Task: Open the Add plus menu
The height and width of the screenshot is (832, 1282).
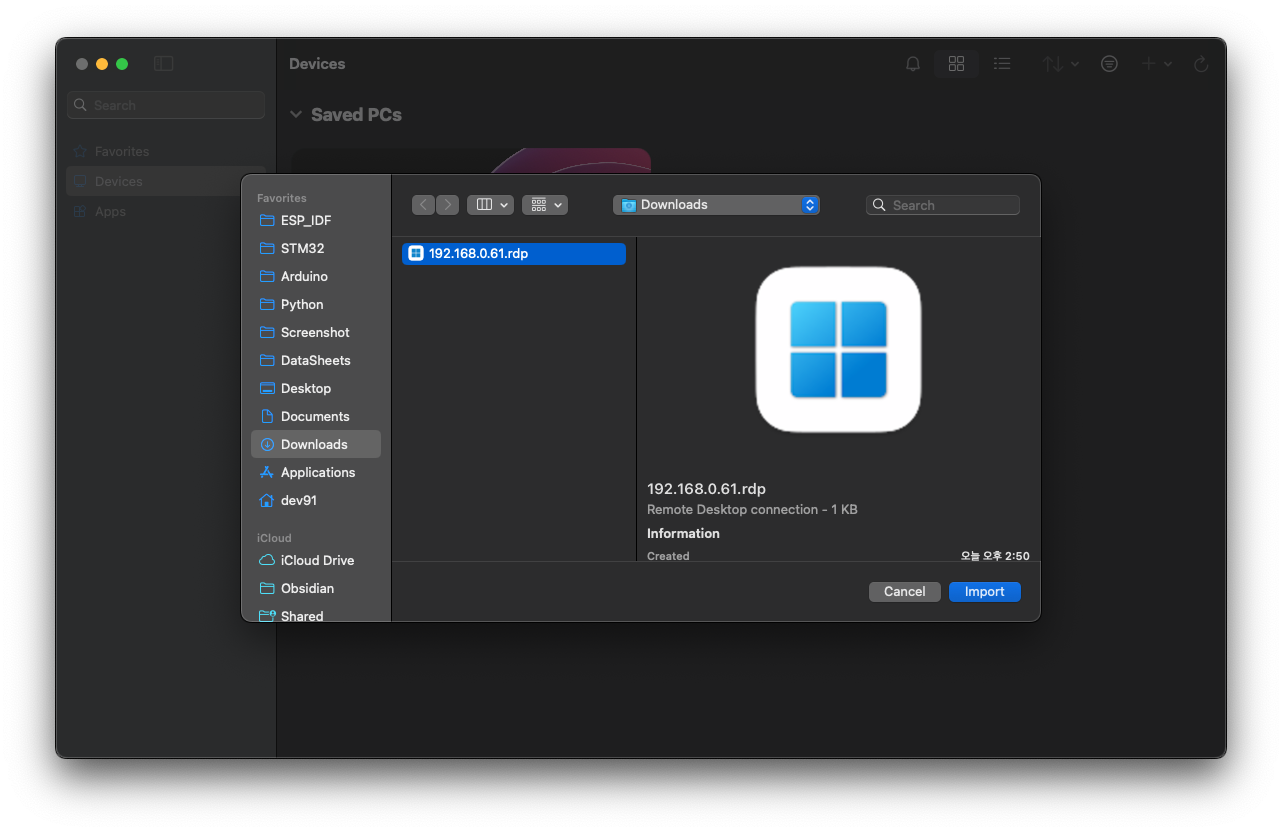Action: coord(1157,64)
